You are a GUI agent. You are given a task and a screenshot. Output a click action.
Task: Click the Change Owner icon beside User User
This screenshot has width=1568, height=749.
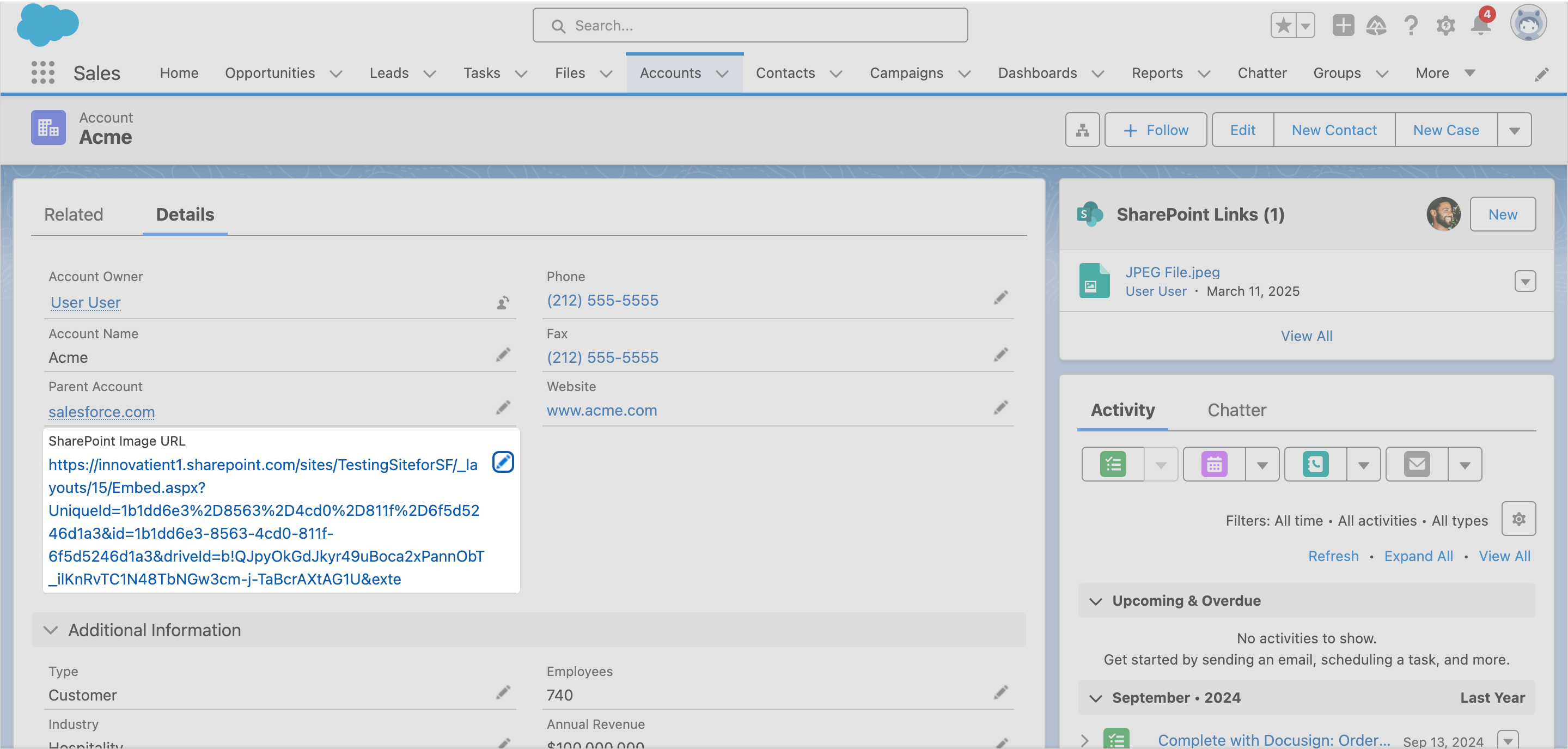coord(503,303)
